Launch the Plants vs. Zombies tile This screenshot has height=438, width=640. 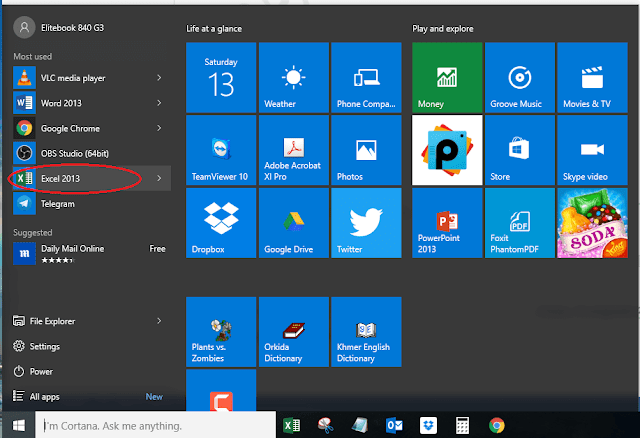[221, 331]
